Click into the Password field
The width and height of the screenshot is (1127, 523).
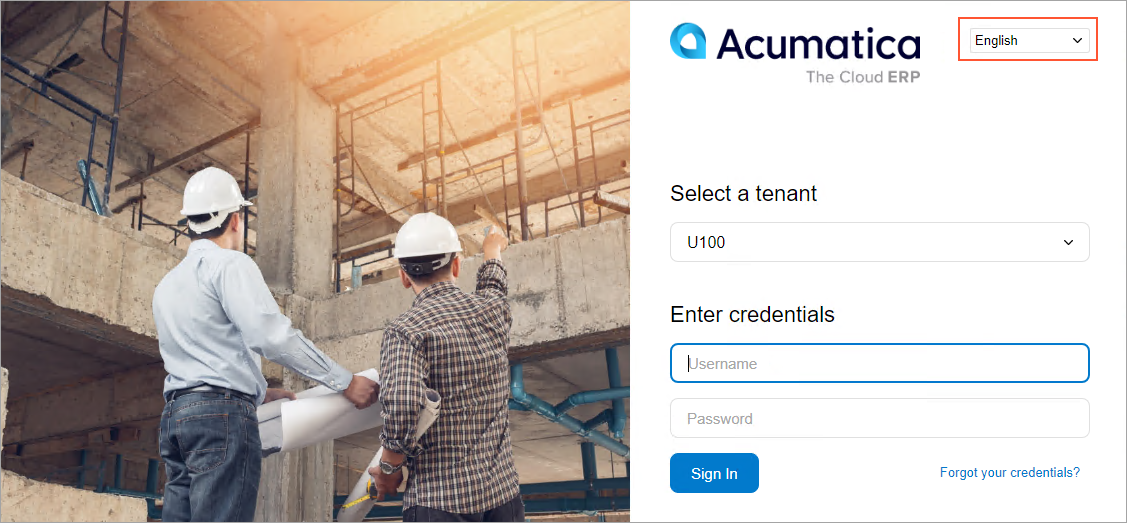tap(879, 418)
